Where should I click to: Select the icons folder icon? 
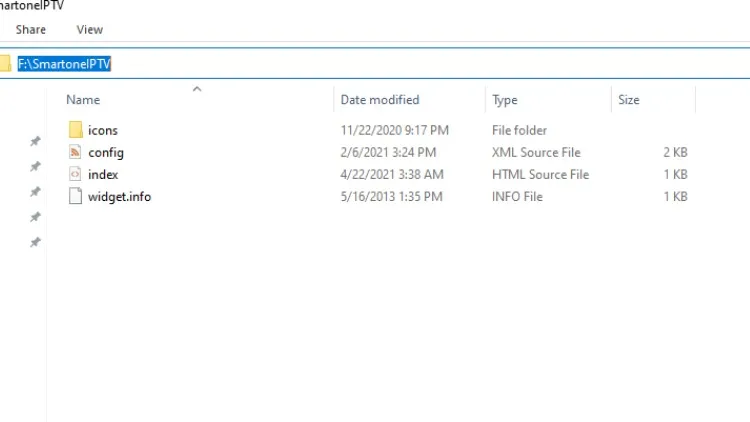pyautogui.click(x=76, y=130)
